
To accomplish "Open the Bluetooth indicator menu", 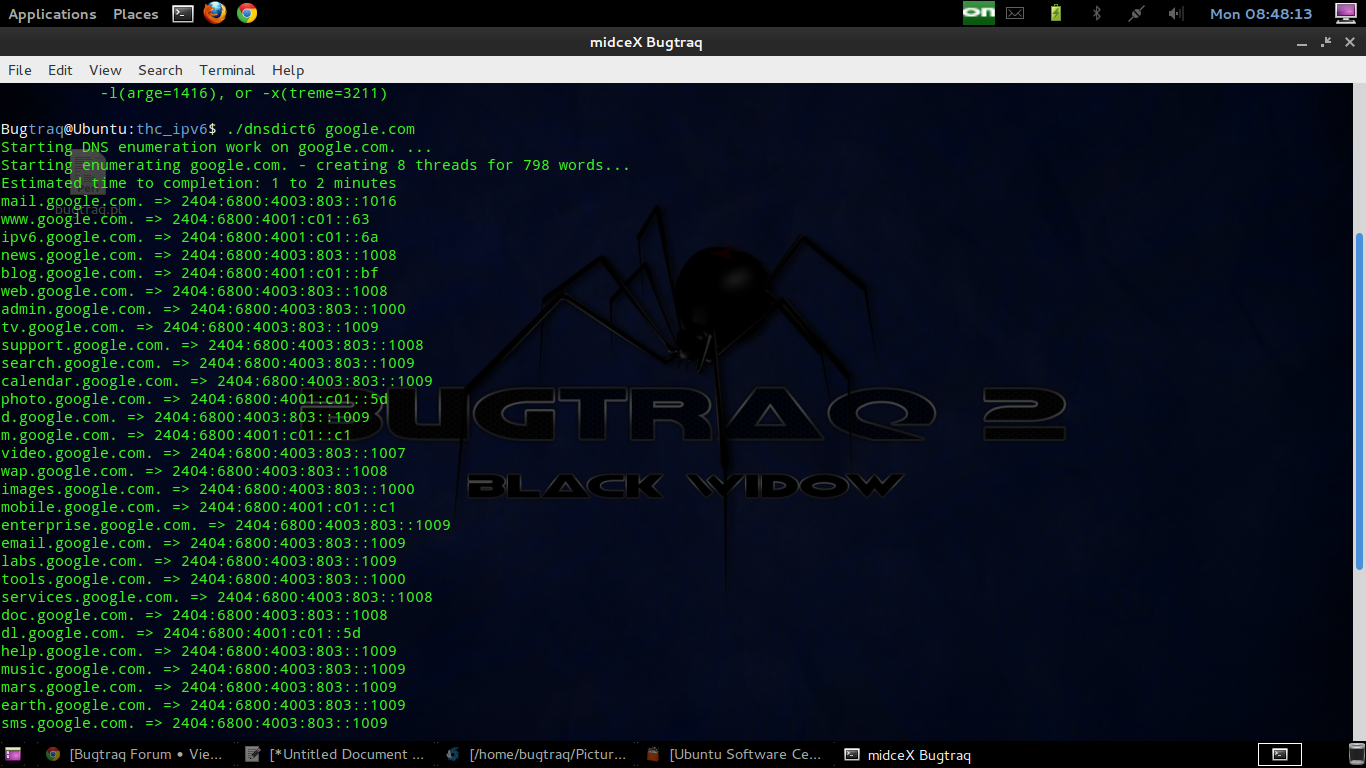I will [x=1096, y=13].
